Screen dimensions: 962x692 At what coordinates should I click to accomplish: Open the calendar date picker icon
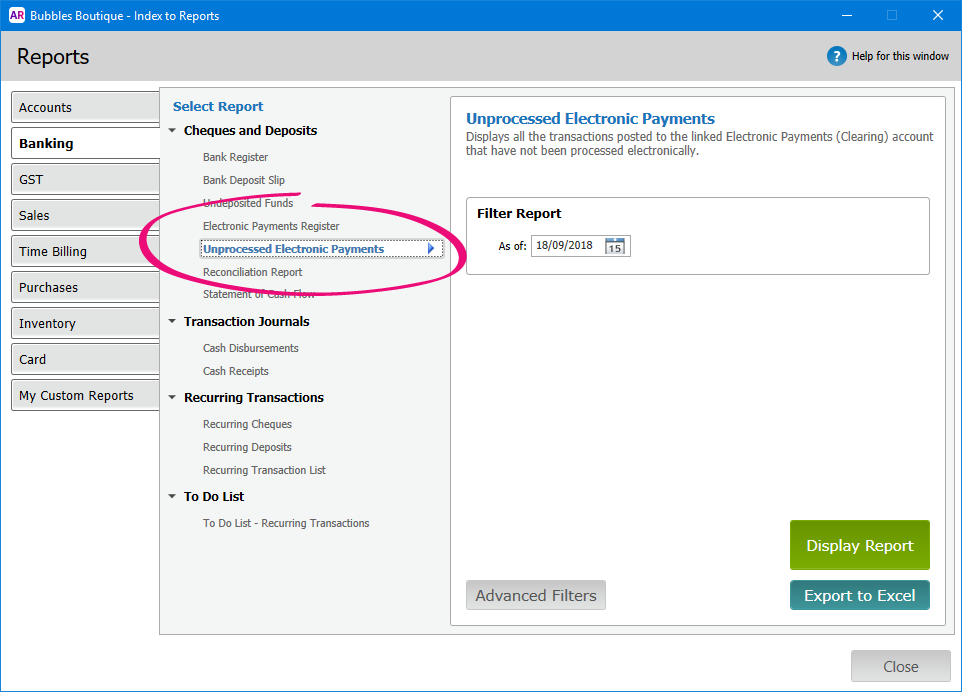click(615, 246)
